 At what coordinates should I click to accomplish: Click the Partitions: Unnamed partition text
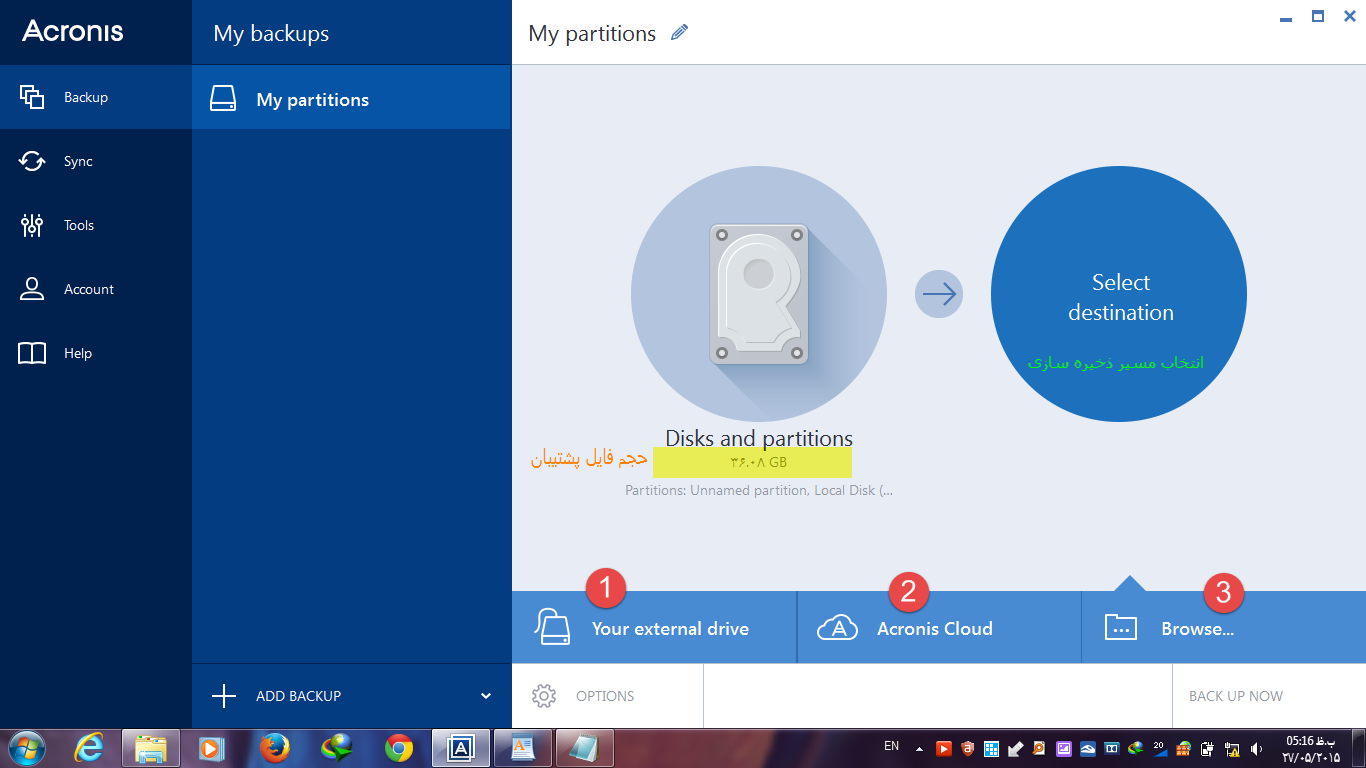759,490
